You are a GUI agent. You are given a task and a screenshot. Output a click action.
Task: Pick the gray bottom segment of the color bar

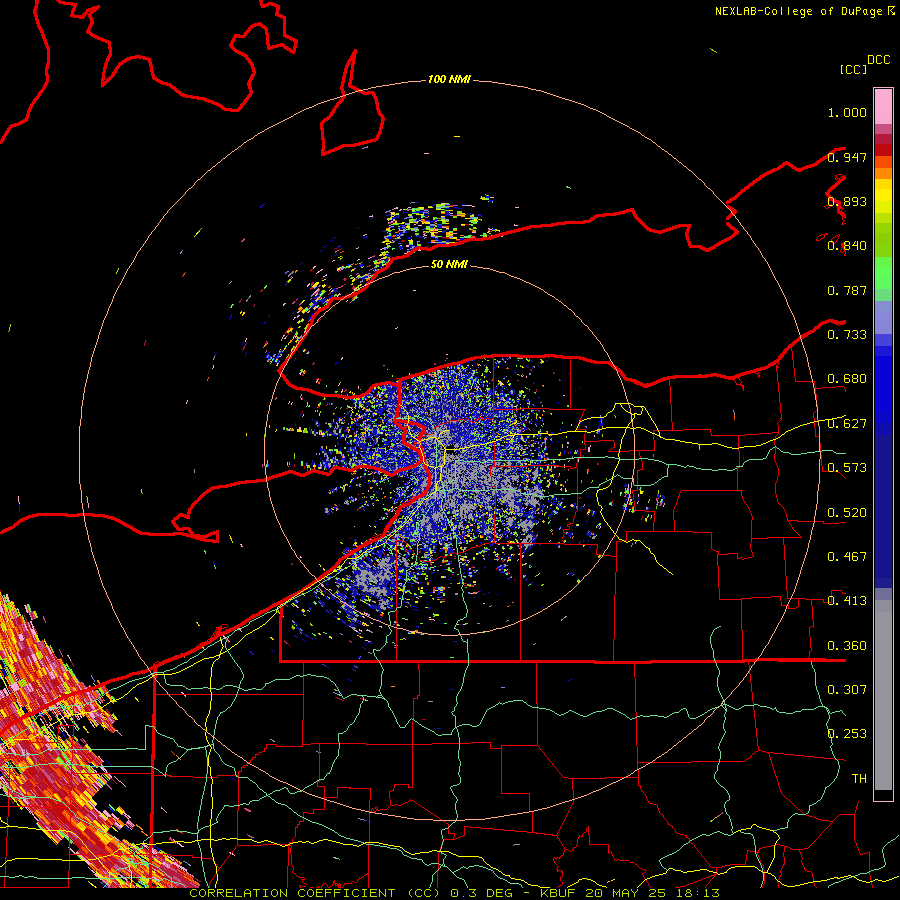883,695
